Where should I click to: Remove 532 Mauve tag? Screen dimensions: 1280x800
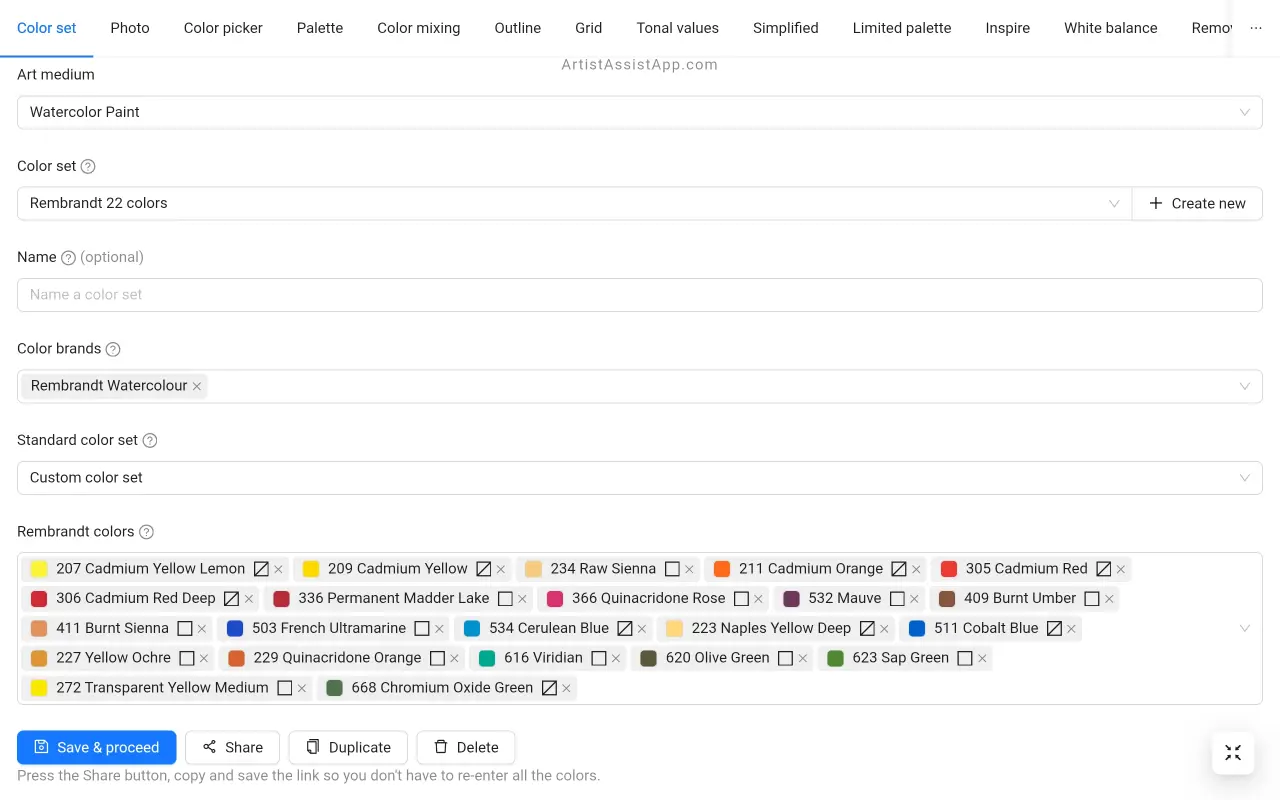tap(914, 599)
